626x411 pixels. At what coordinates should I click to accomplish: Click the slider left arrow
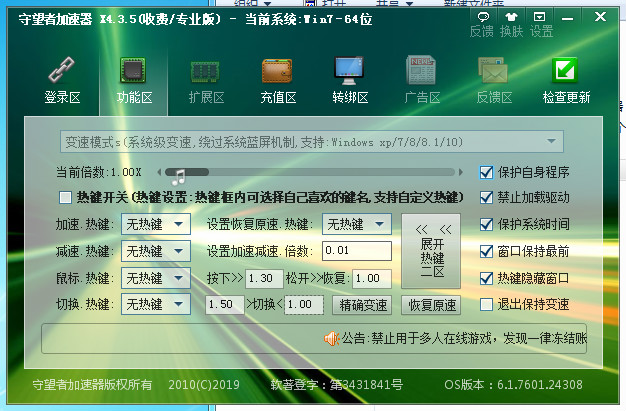(x=159, y=172)
